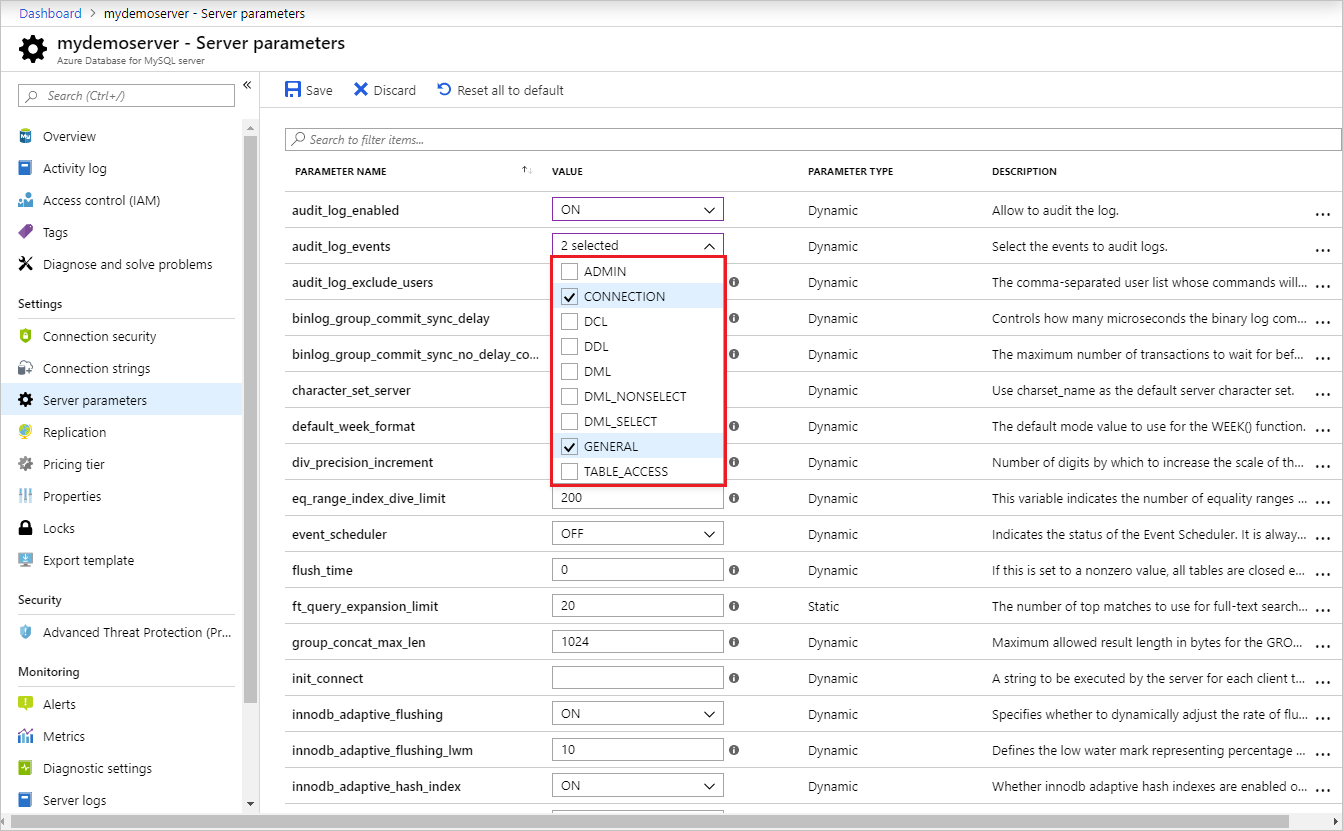Open Connection security in the Settings menu

pos(99,336)
